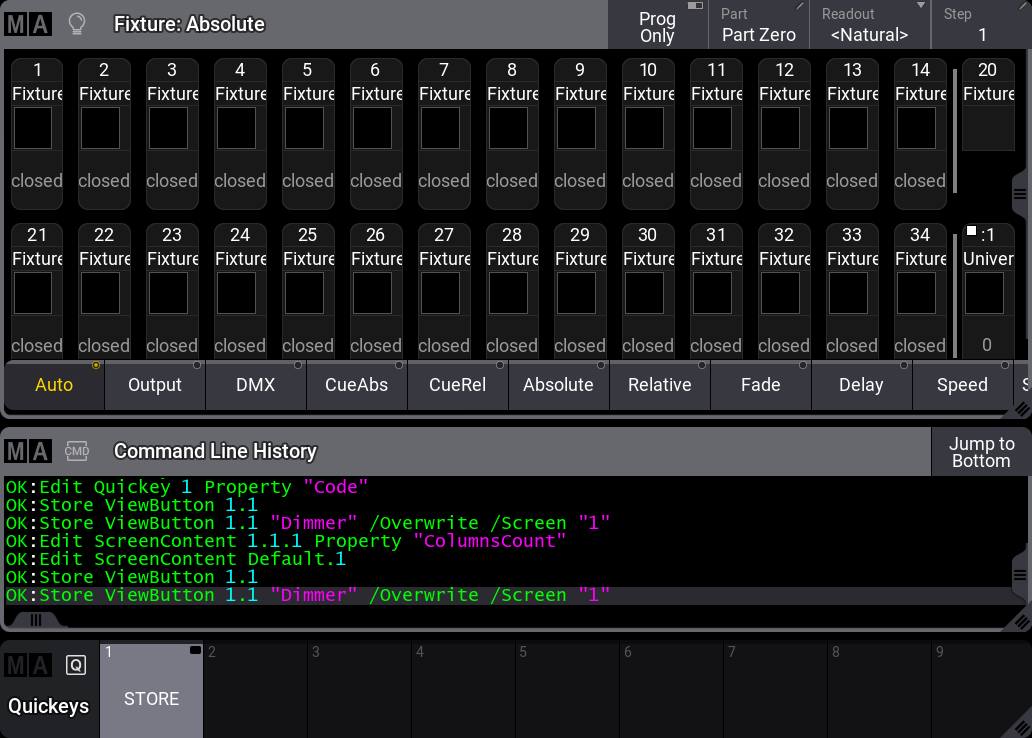Click resize handle at Fixture window corner
The height and width of the screenshot is (738, 1032).
tap(1021, 409)
